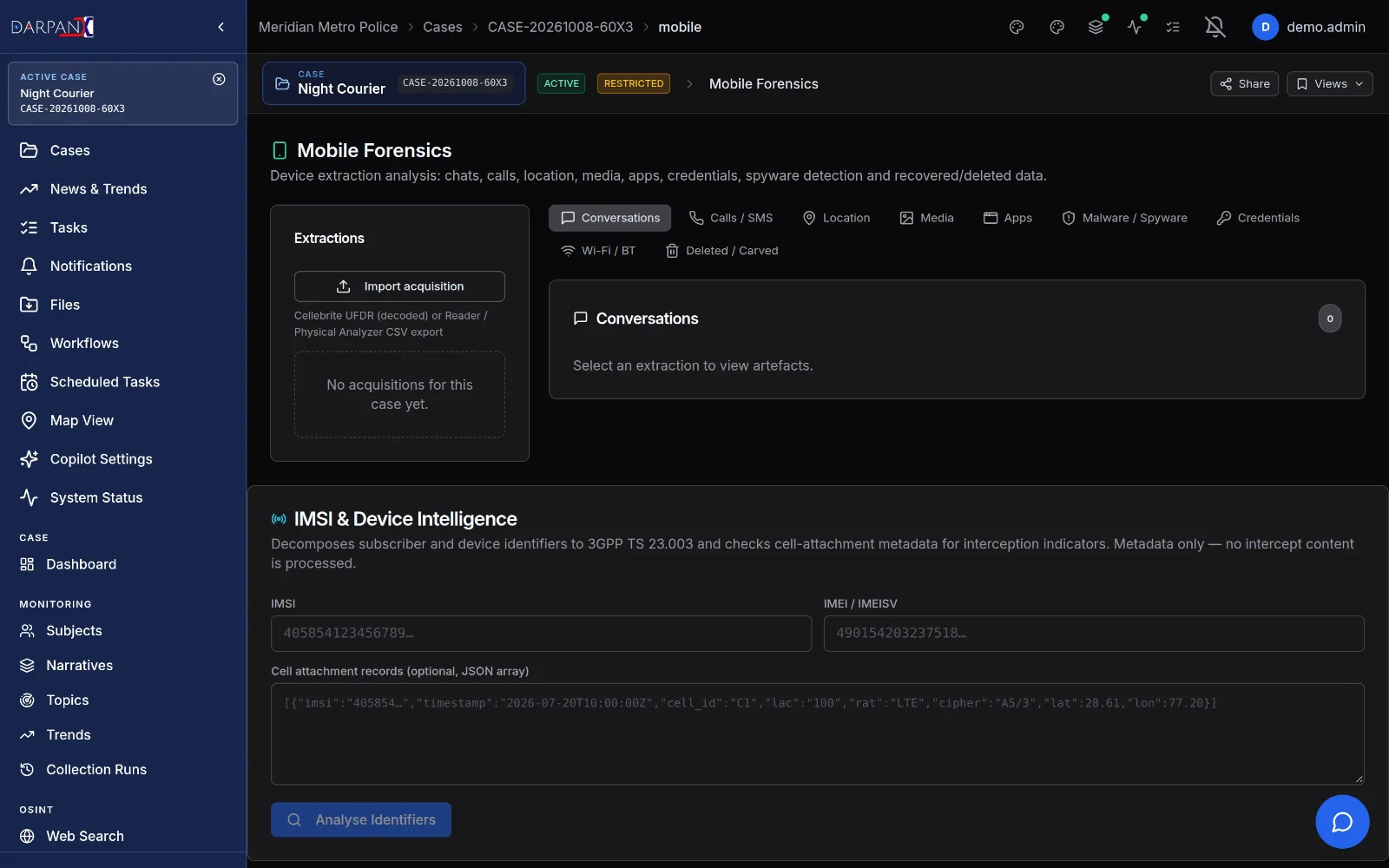Open the chat assistant bubble
The image size is (1389, 868).
[x=1342, y=822]
